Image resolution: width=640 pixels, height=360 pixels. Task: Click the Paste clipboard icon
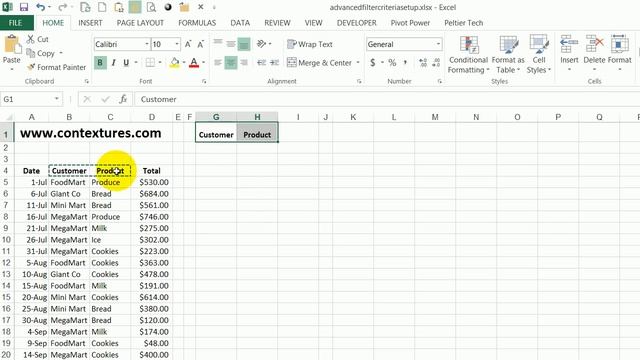pyautogui.click(x=11, y=45)
